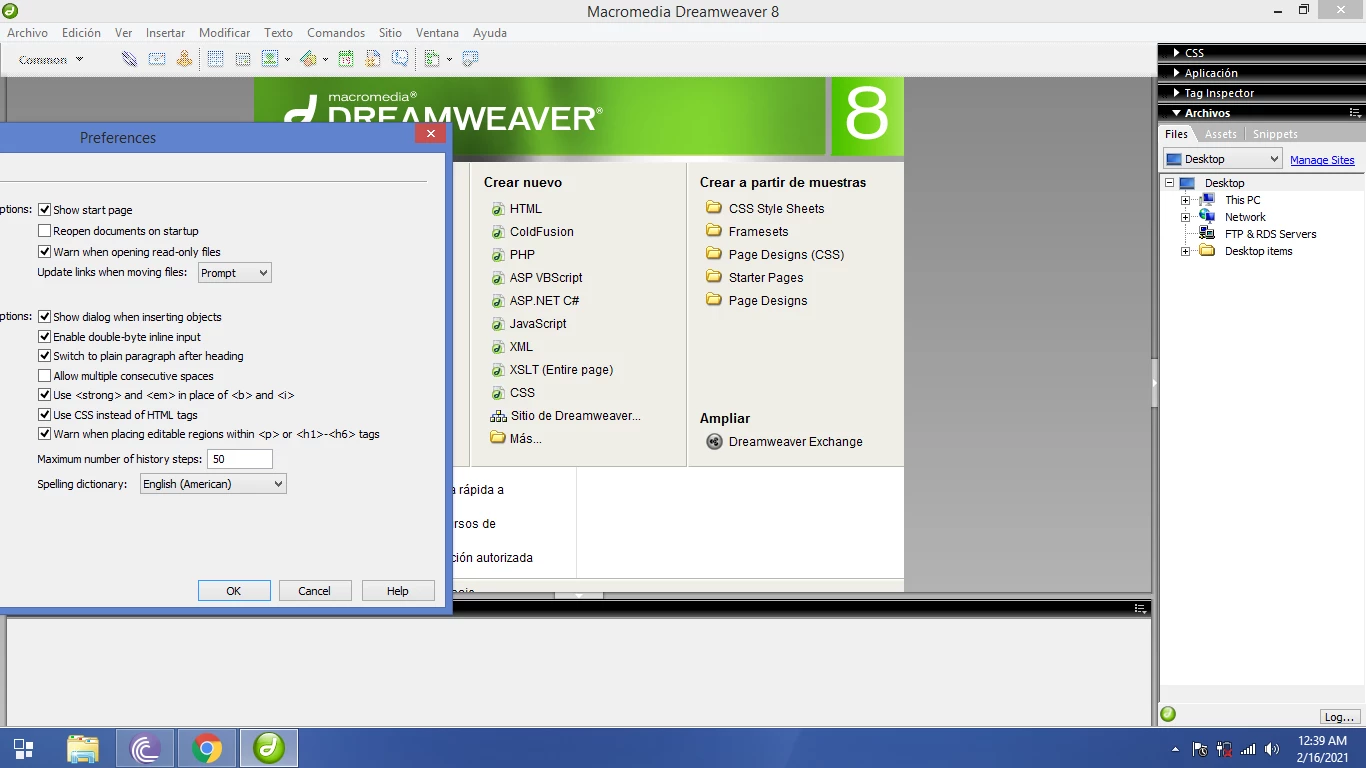Click Cancel in Preferences dialog
Image resolution: width=1366 pixels, height=768 pixels.
pos(315,591)
